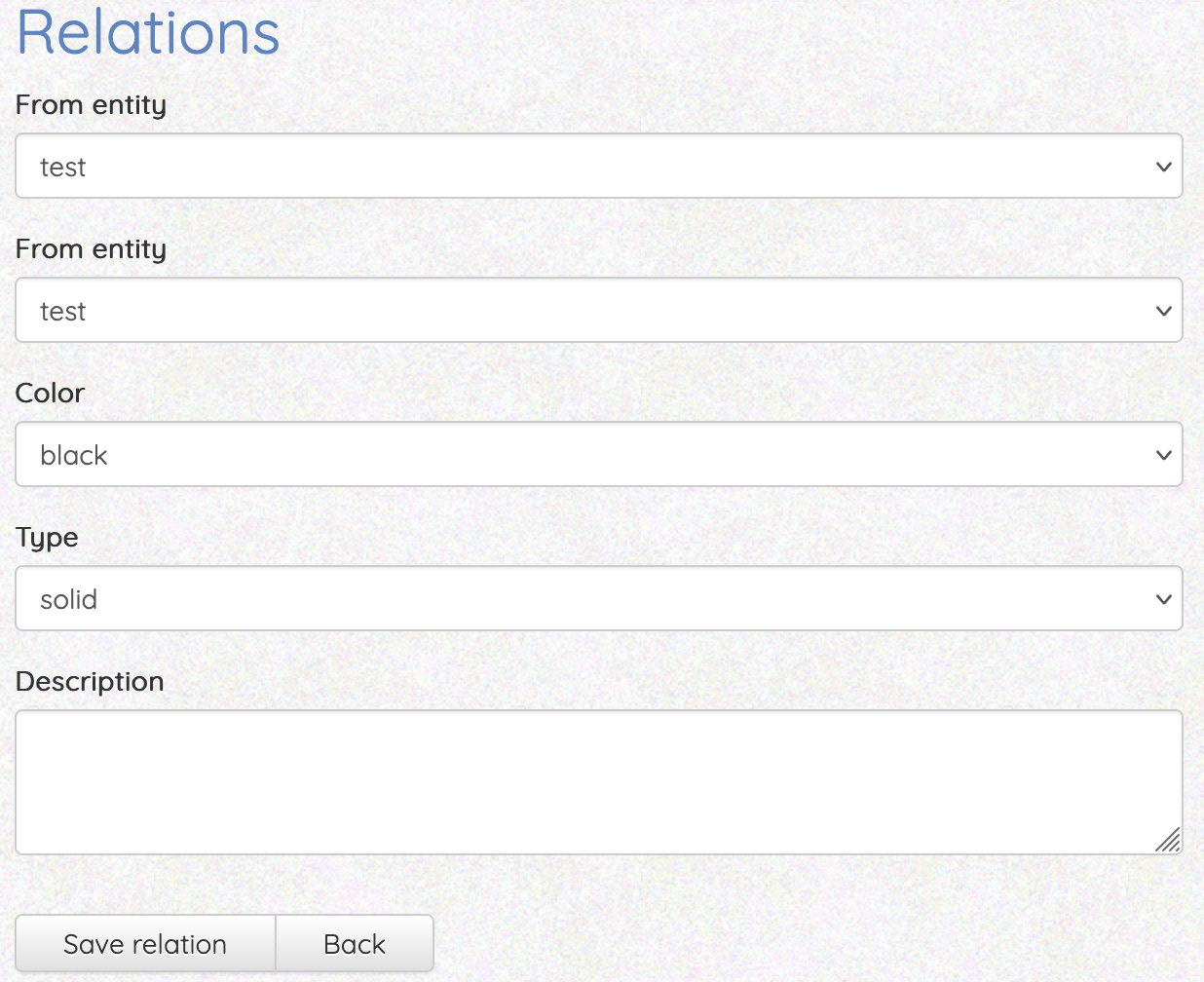1204x982 pixels.
Task: Click the chevron arrow of the Color select
Action: click(x=1163, y=455)
